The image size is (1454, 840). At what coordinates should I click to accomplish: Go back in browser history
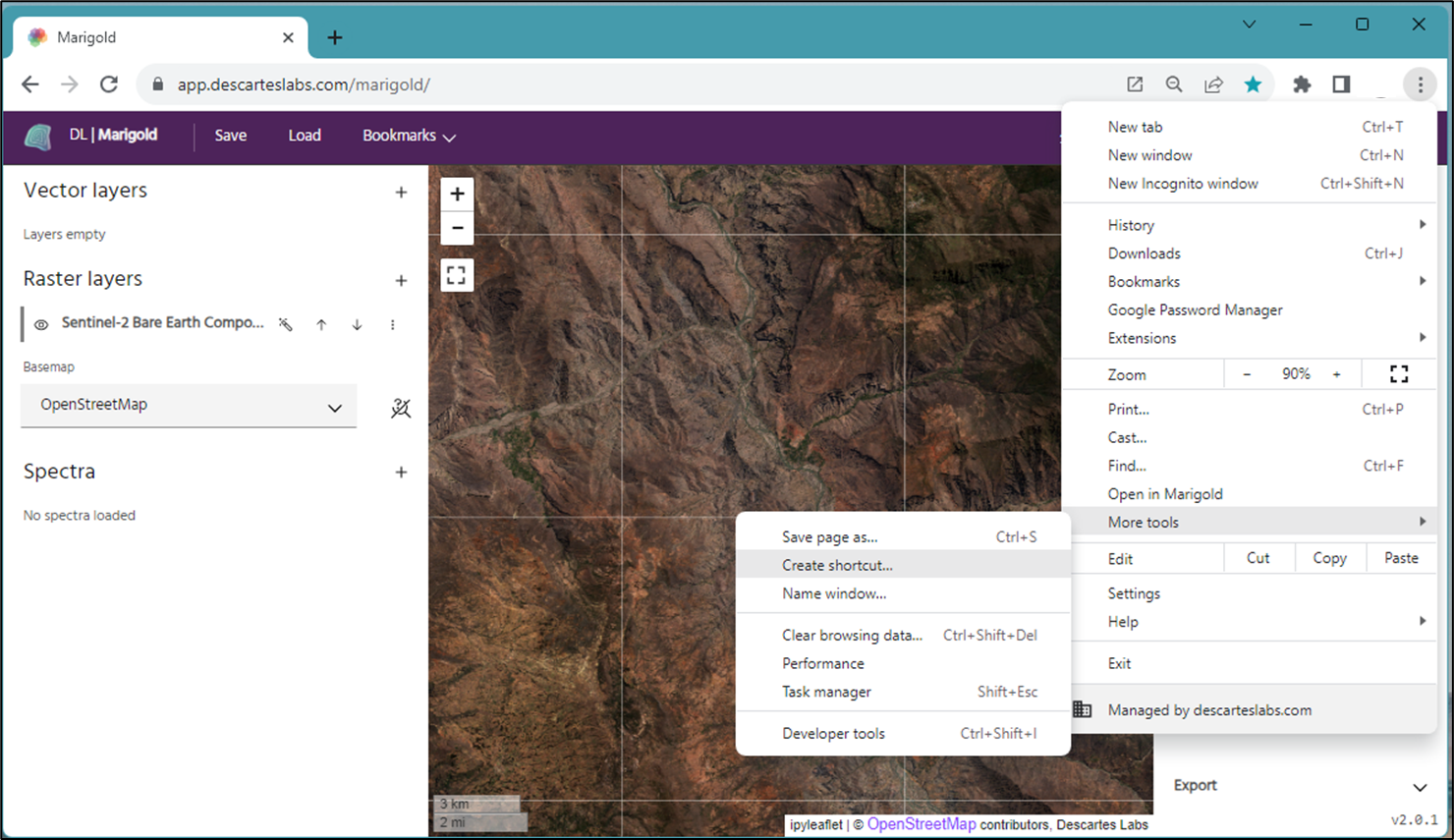click(30, 84)
